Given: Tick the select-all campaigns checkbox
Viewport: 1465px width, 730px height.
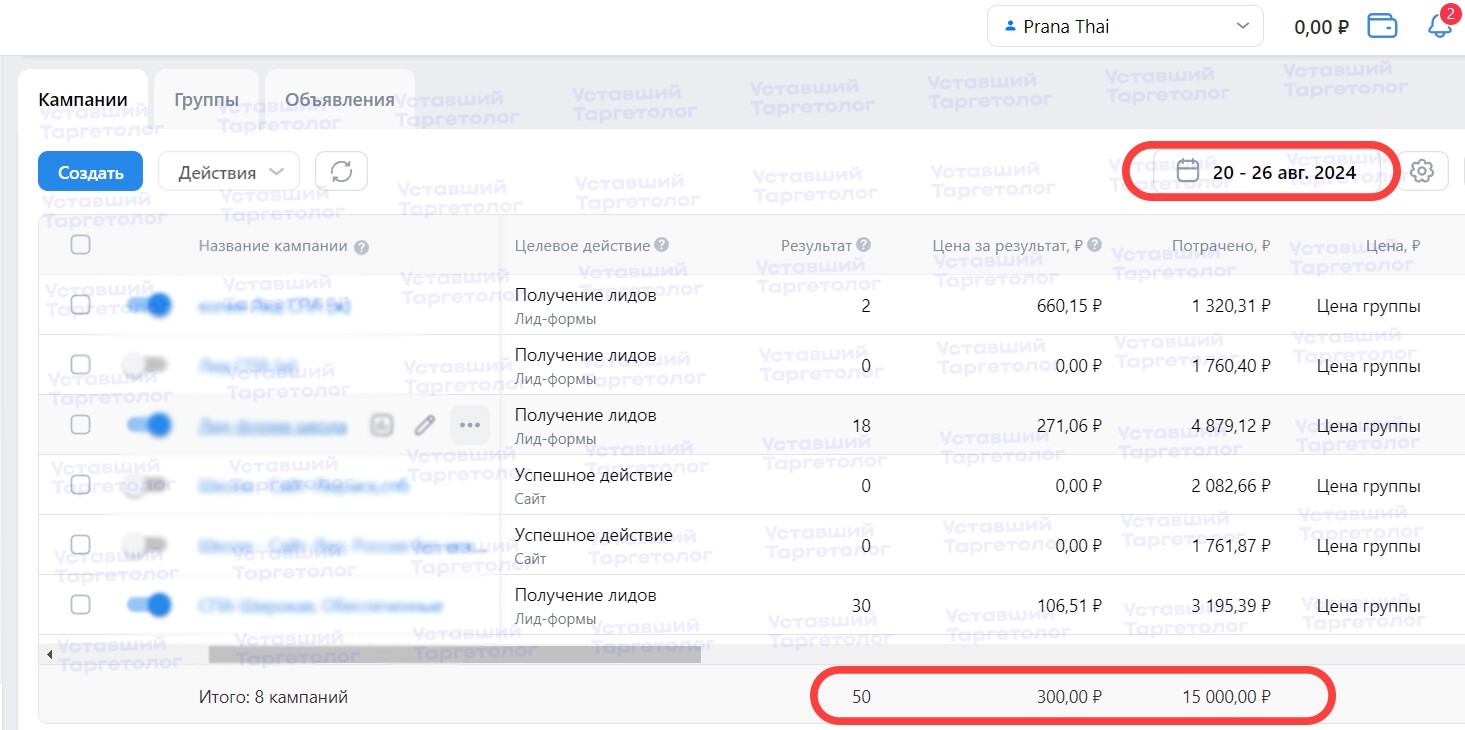Looking at the screenshot, I should [81, 245].
